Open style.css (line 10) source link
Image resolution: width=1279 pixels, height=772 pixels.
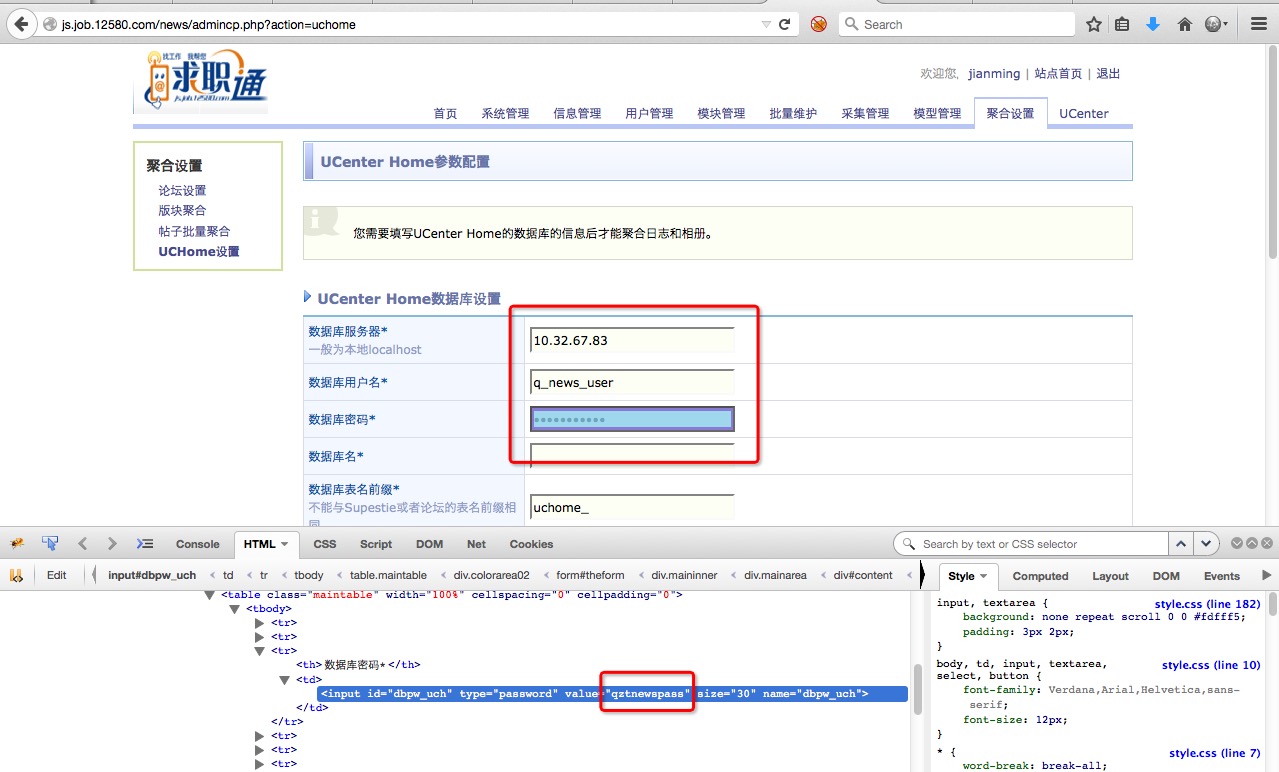[x=1211, y=665]
